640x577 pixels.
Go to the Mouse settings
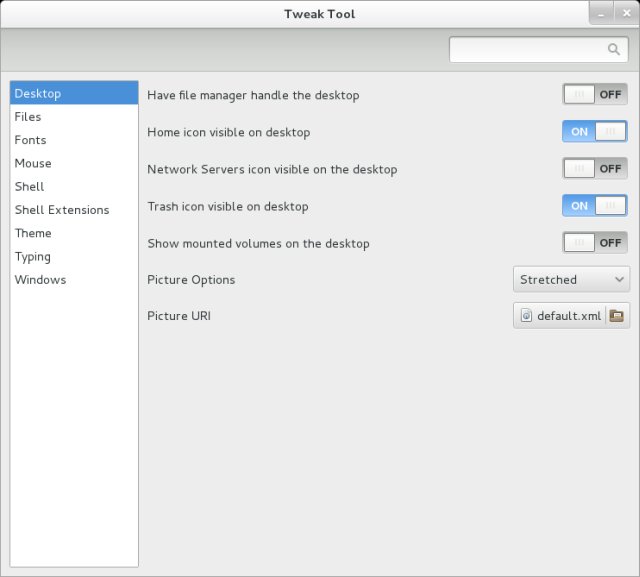74,163
